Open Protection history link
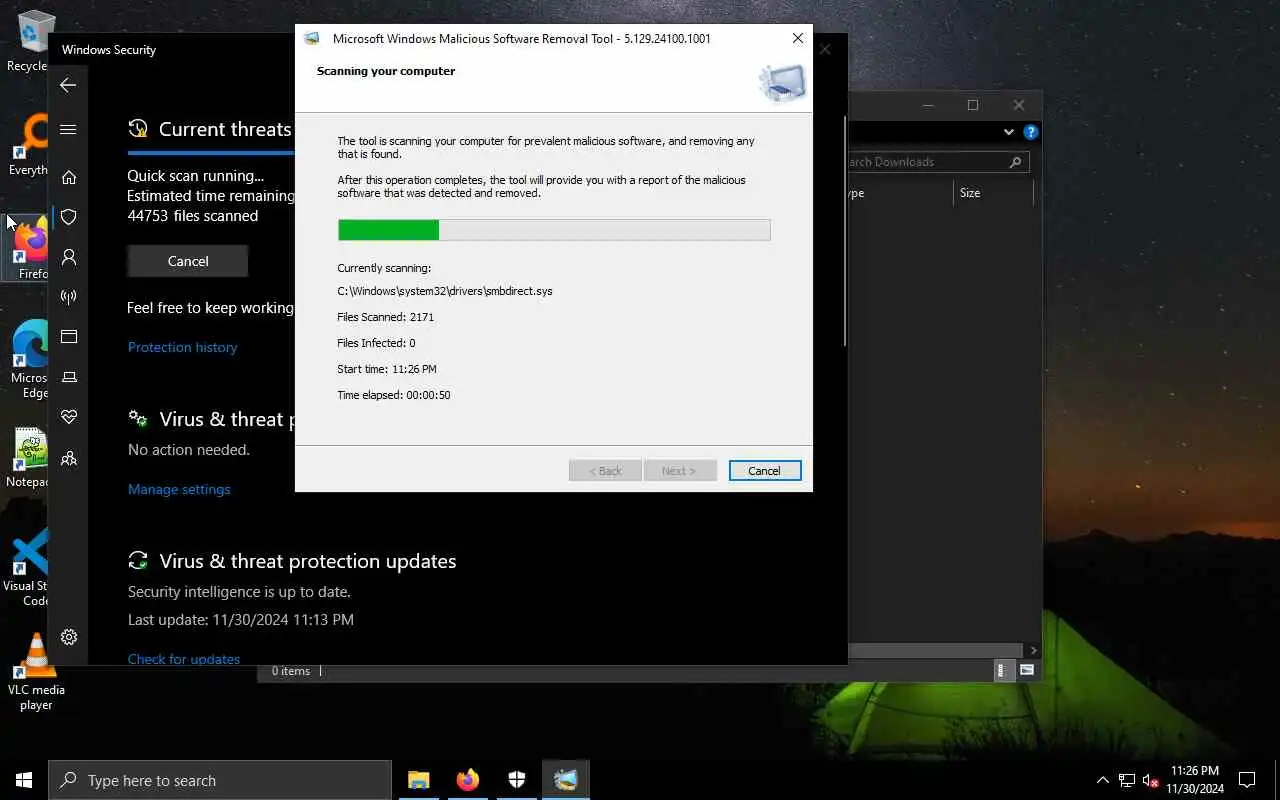1280x800 pixels. 182,347
